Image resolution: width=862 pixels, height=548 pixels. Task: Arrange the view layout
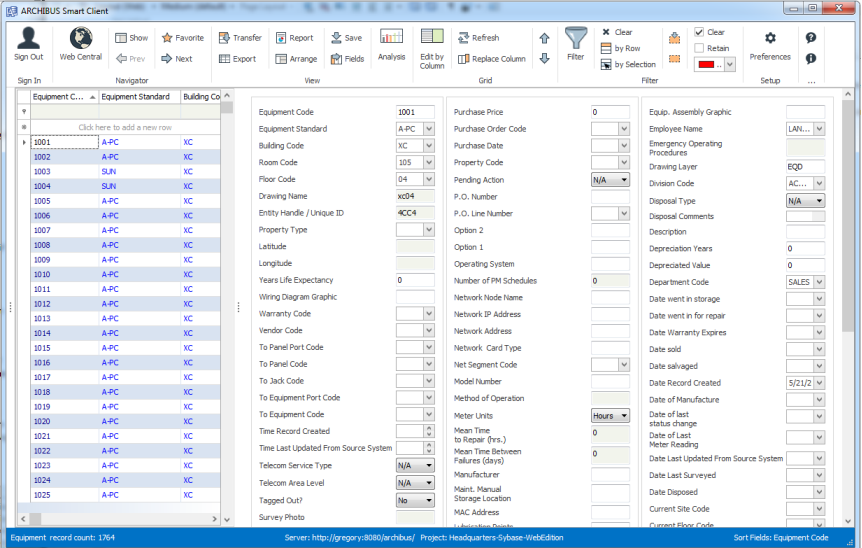pos(296,58)
